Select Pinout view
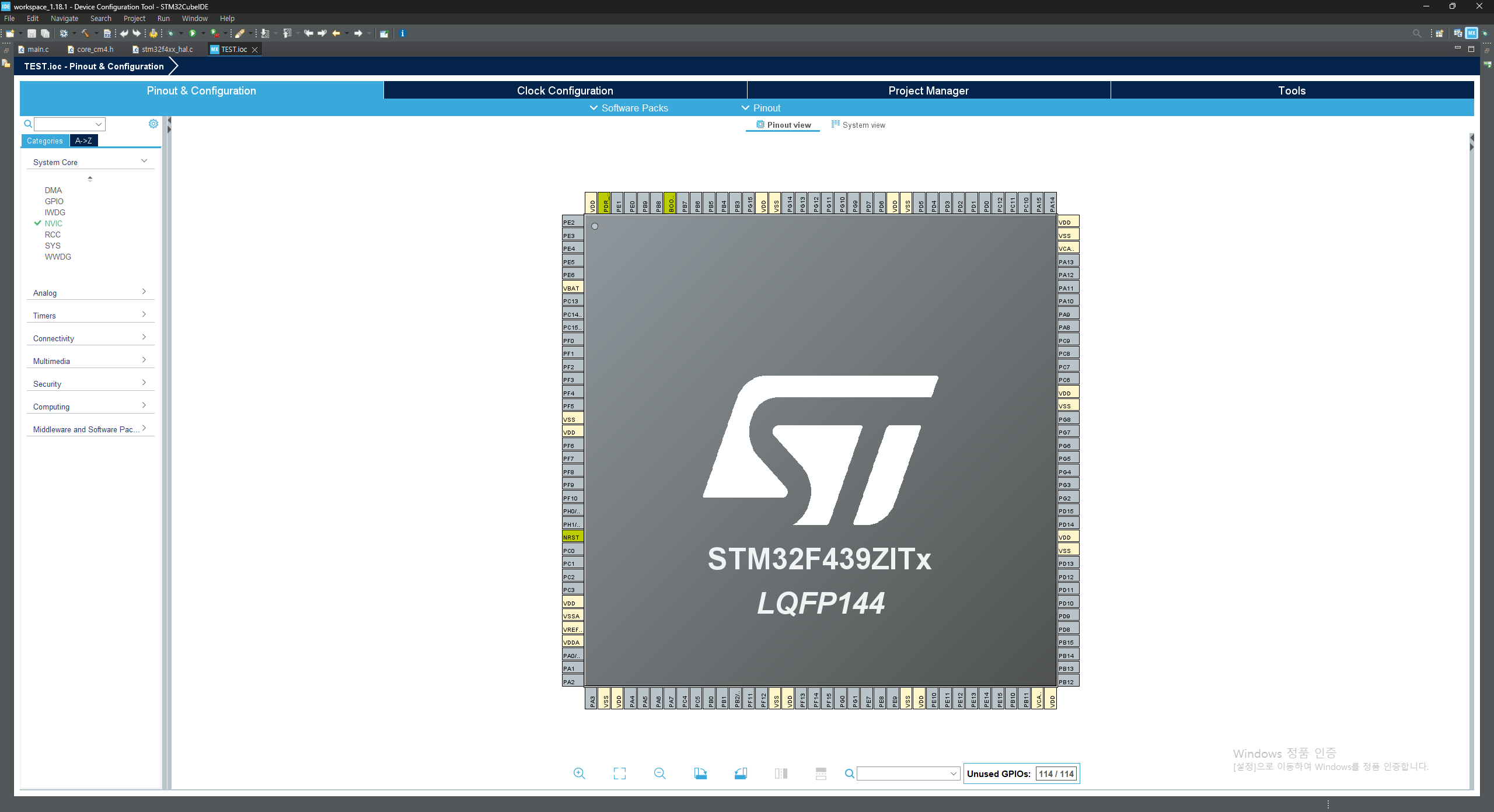 point(783,125)
